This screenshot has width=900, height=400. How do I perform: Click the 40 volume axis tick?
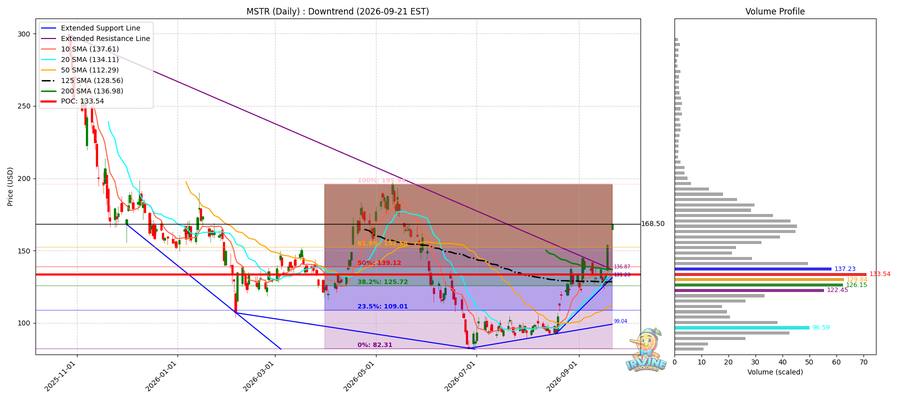click(x=782, y=362)
